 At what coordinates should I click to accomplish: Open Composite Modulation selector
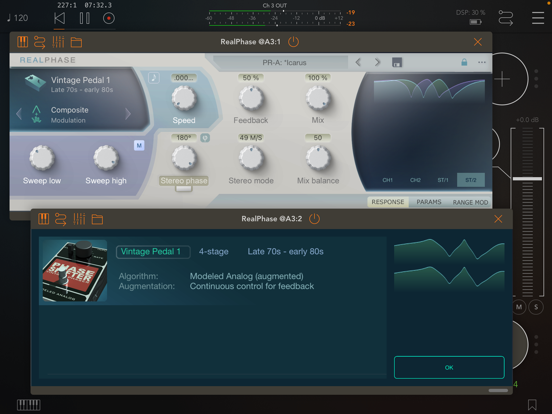tap(70, 114)
